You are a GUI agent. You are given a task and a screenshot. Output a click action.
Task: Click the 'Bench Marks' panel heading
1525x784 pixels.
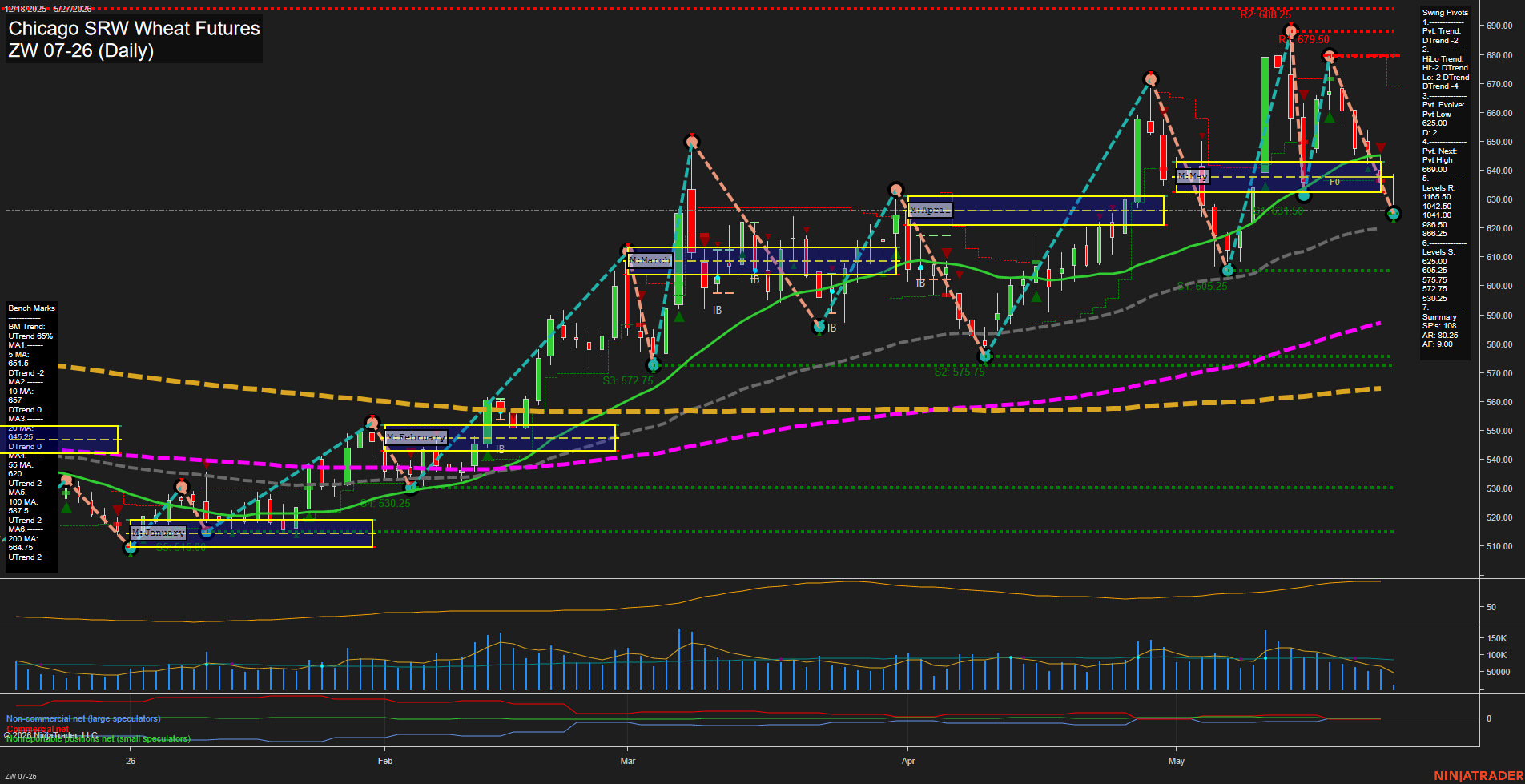point(31,308)
